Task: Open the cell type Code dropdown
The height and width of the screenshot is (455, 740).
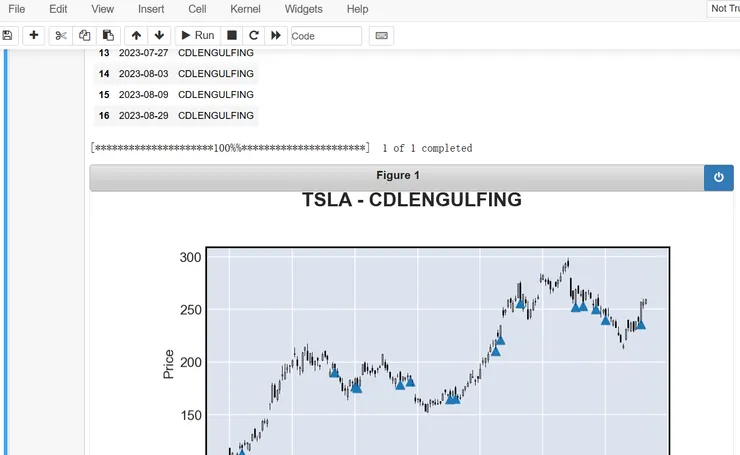Action: click(326, 36)
